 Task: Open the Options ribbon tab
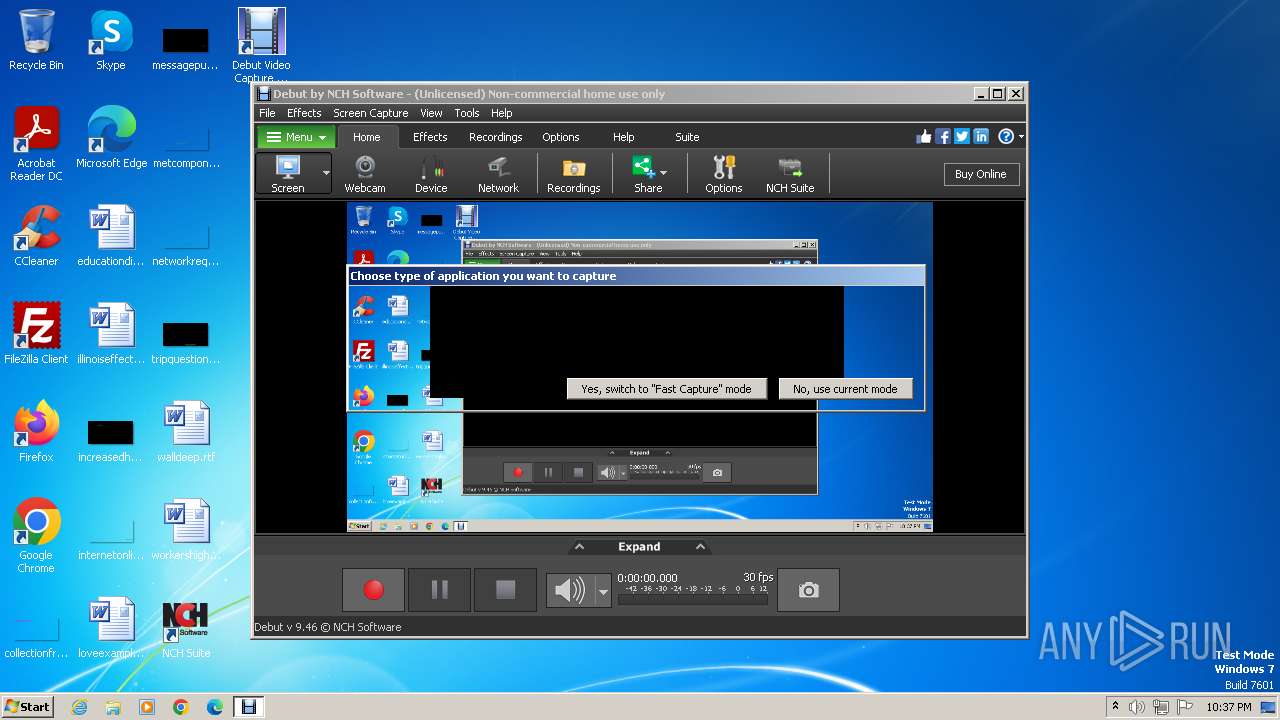tap(561, 137)
